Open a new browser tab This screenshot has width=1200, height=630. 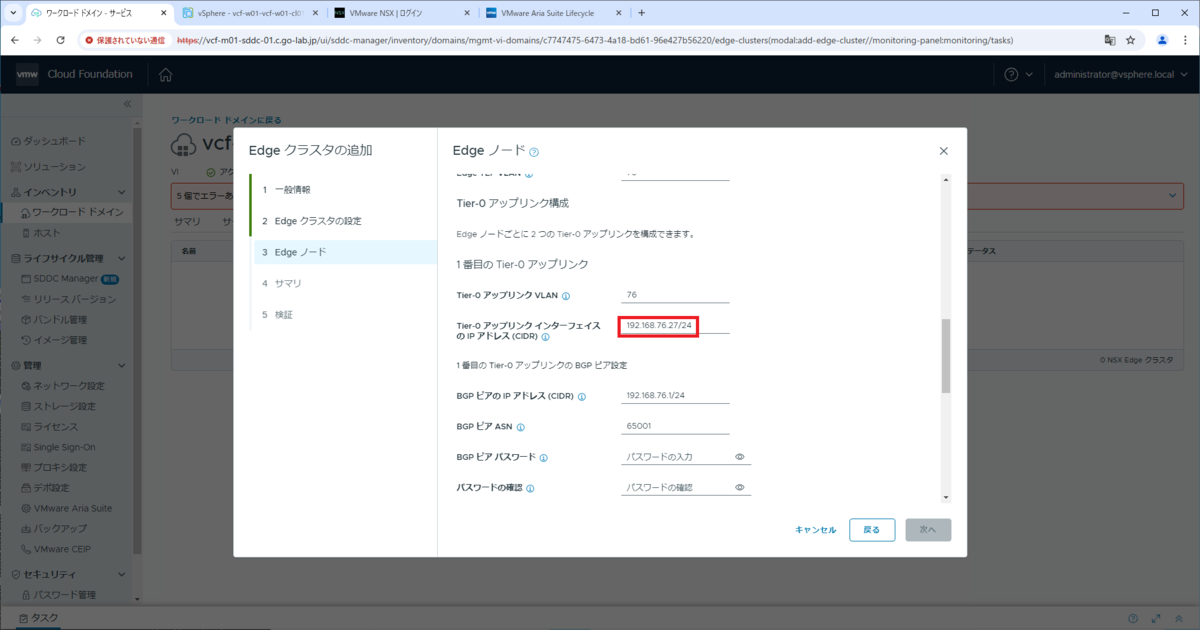[641, 13]
